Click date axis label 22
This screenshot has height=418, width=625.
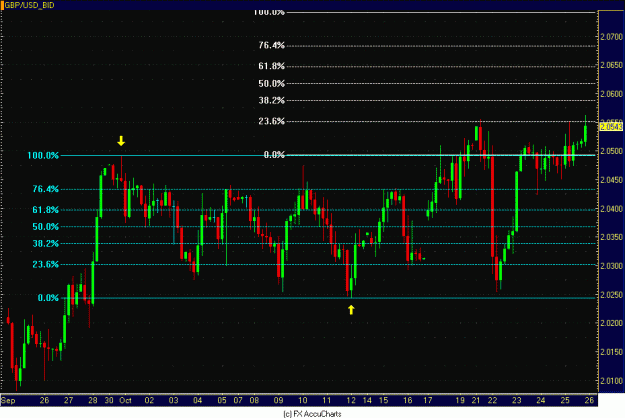tap(492, 400)
